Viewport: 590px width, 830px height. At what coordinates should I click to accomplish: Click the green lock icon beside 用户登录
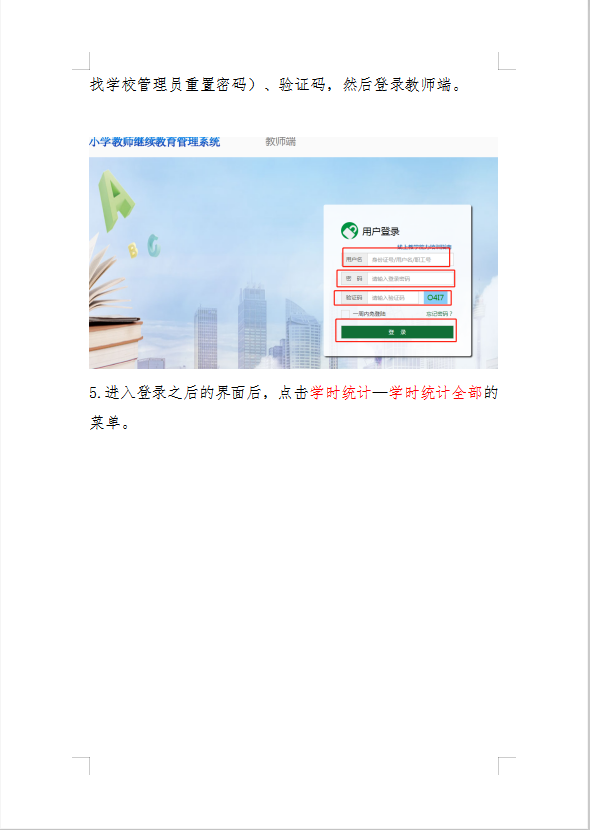click(349, 231)
